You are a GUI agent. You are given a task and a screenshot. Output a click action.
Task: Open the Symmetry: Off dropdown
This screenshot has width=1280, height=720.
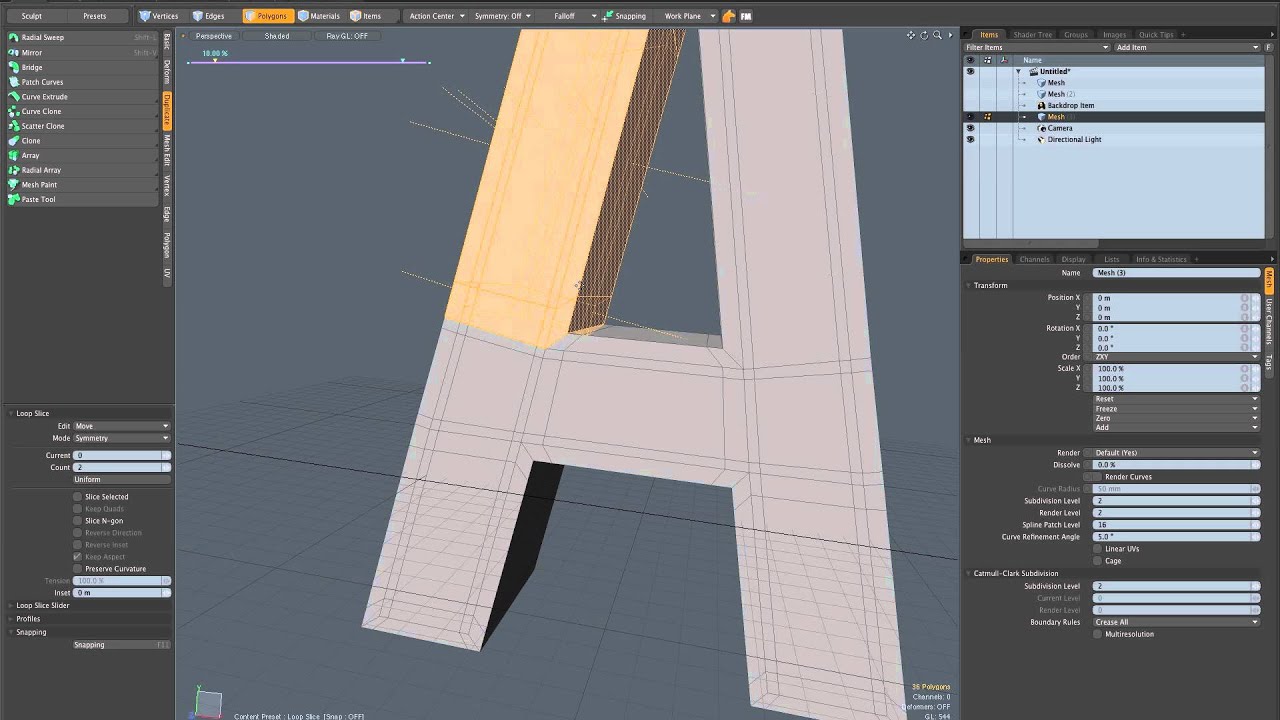pos(503,16)
